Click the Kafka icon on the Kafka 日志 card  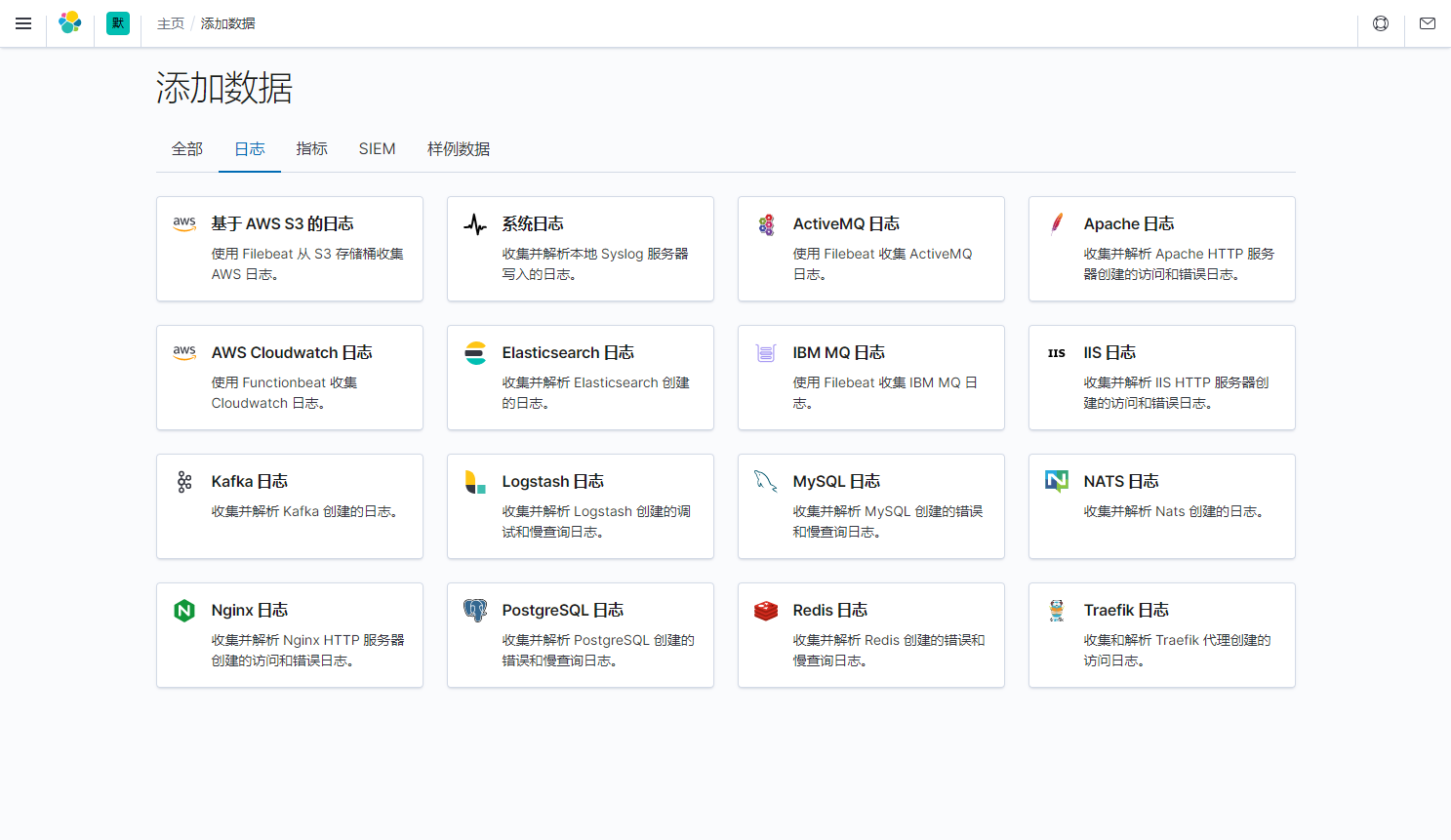tap(184, 481)
